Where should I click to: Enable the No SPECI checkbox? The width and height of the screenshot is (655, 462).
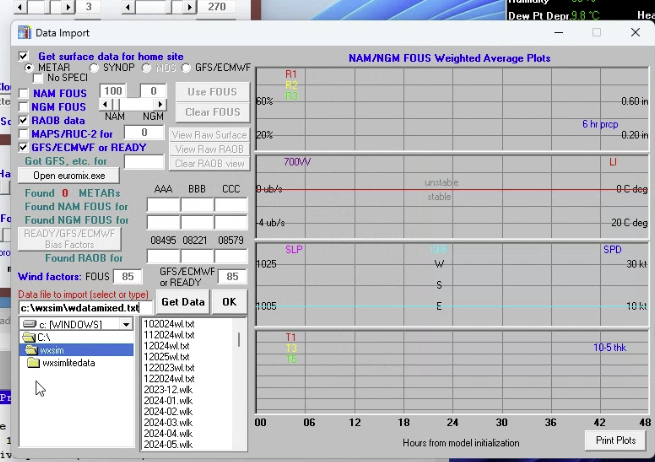pyautogui.click(x=38, y=78)
